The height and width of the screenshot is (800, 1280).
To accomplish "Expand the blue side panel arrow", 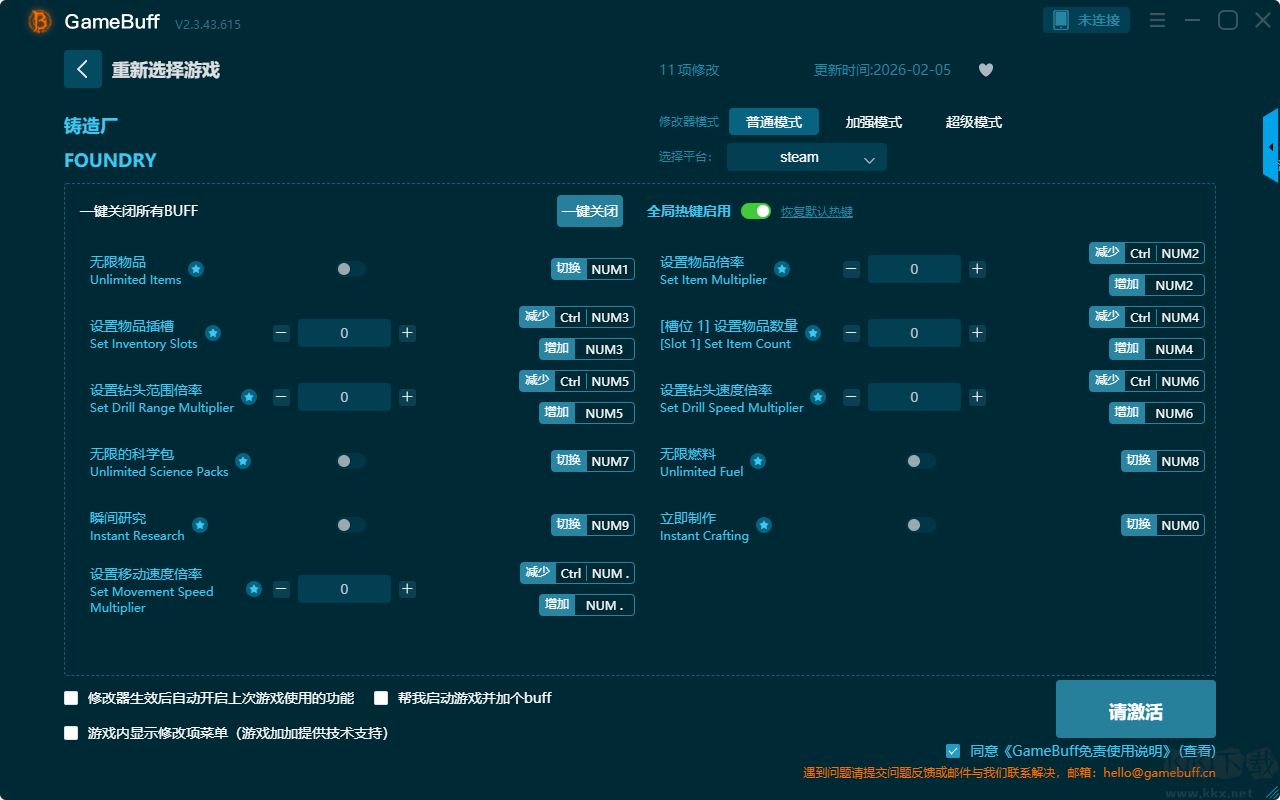I will pos(1271,146).
